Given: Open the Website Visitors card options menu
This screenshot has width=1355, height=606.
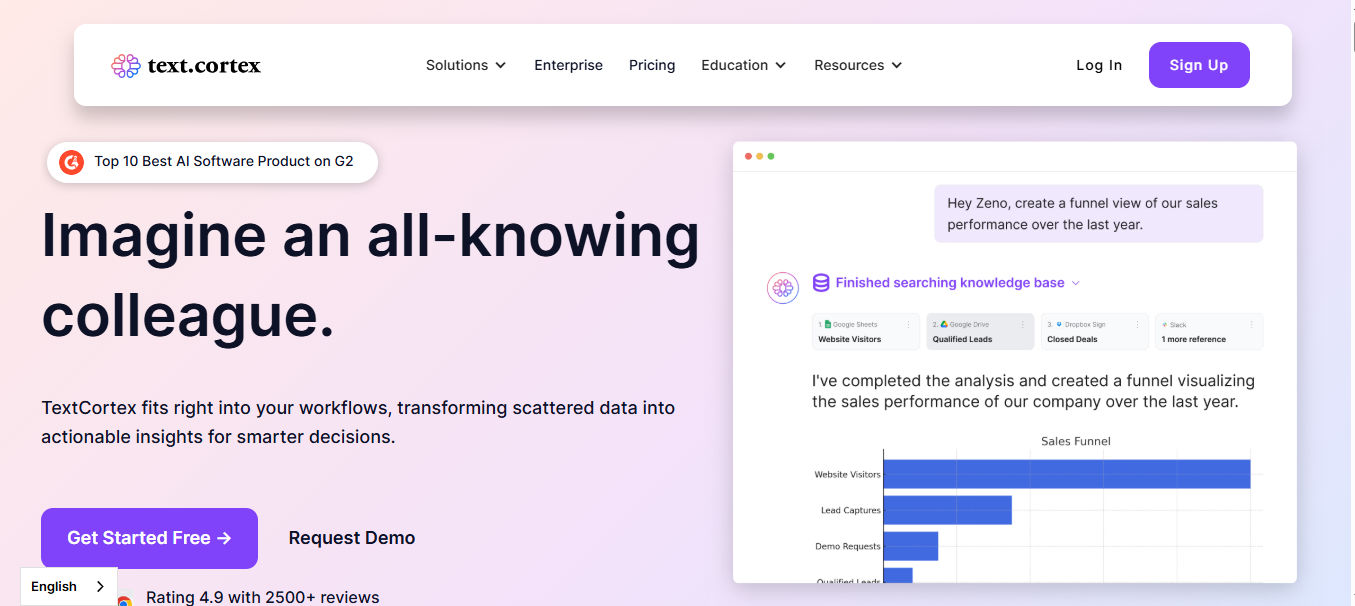Looking at the screenshot, I should (908, 324).
